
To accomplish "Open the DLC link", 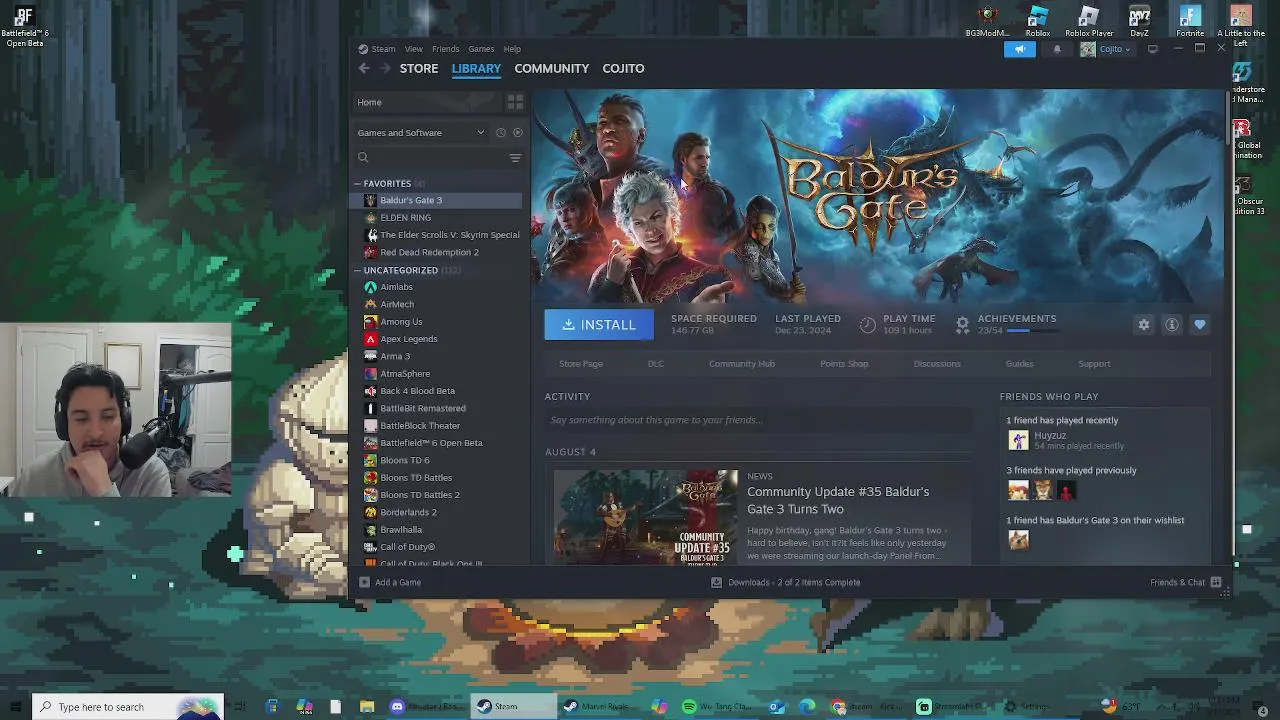I will 655,364.
